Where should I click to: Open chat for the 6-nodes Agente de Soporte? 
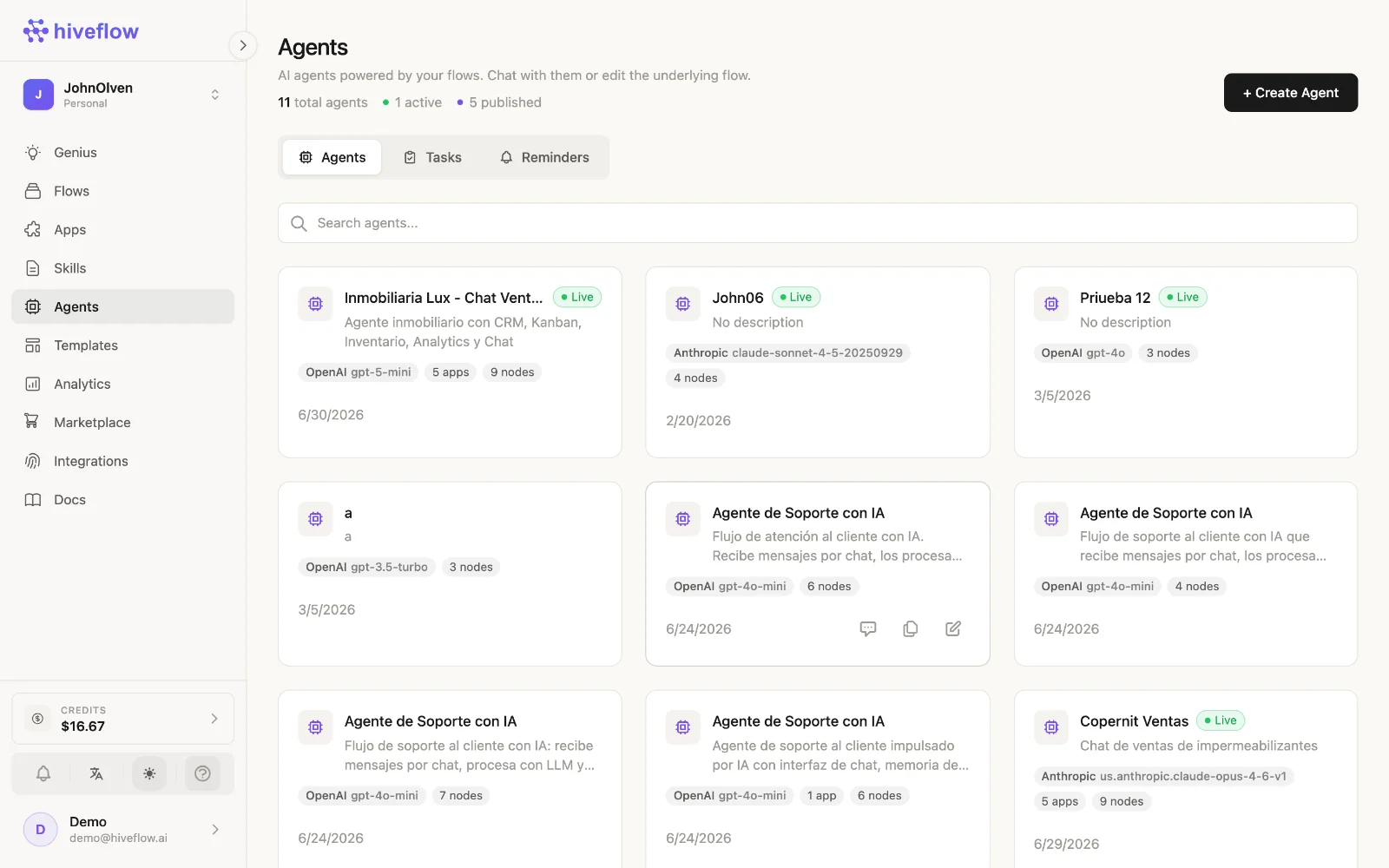click(868, 629)
